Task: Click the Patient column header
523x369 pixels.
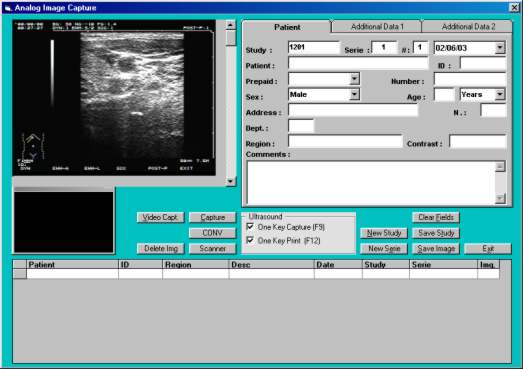Action: pos(72,265)
